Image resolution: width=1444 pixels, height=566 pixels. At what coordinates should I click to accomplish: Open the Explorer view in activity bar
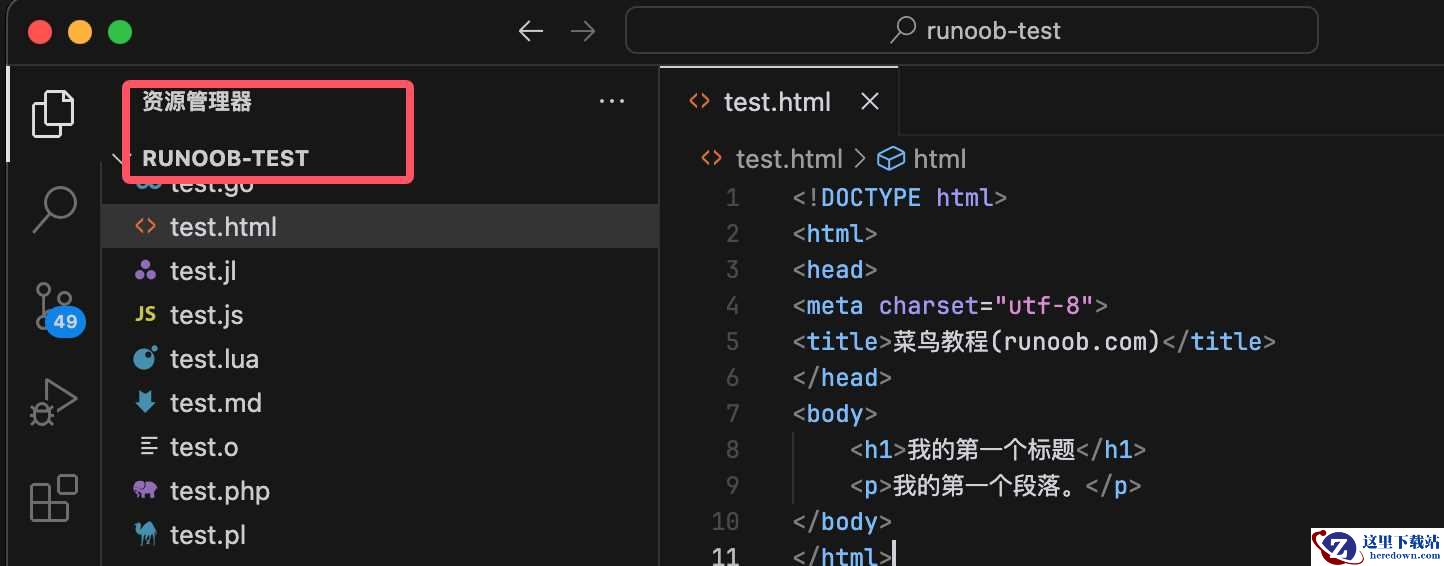click(x=53, y=113)
